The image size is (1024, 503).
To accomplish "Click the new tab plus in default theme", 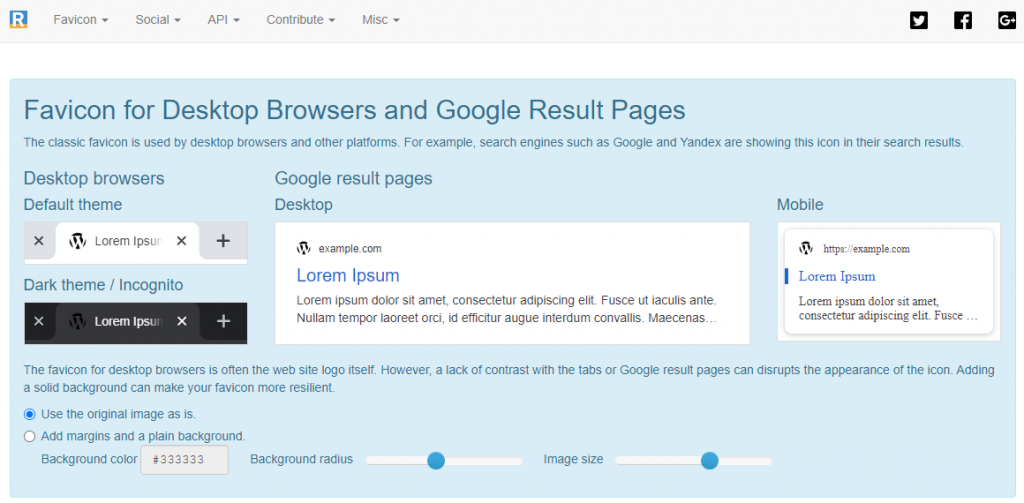I will (223, 241).
